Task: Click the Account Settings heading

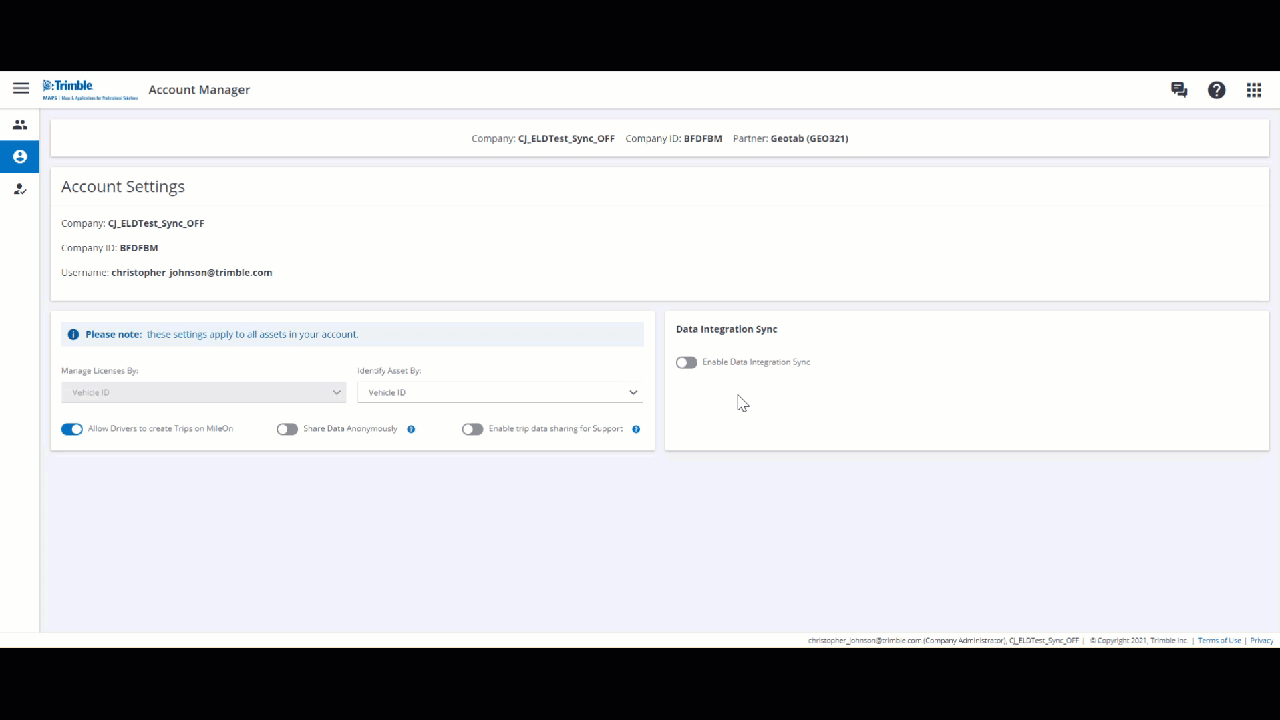Action: [x=123, y=187]
